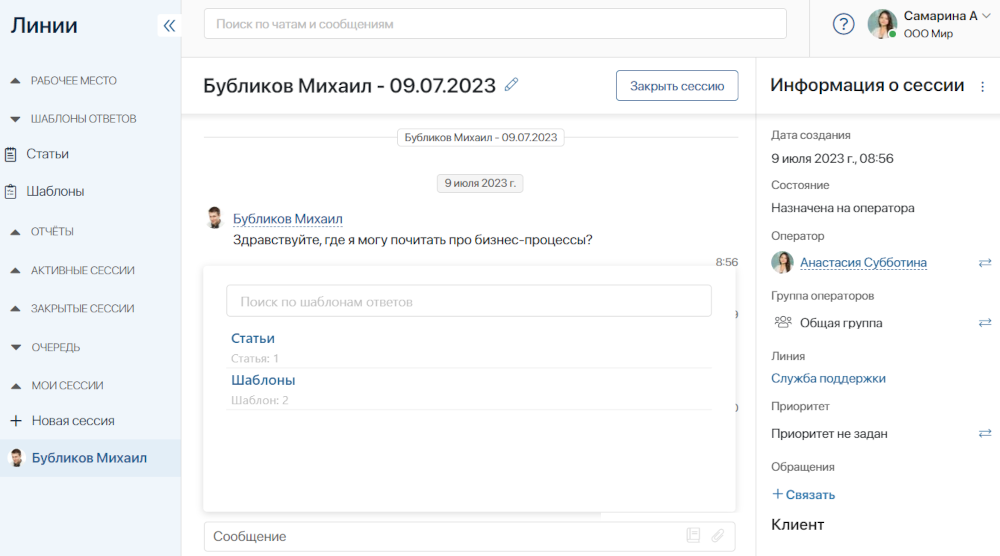Open Анастасия Субботина operator link

click(x=864, y=263)
